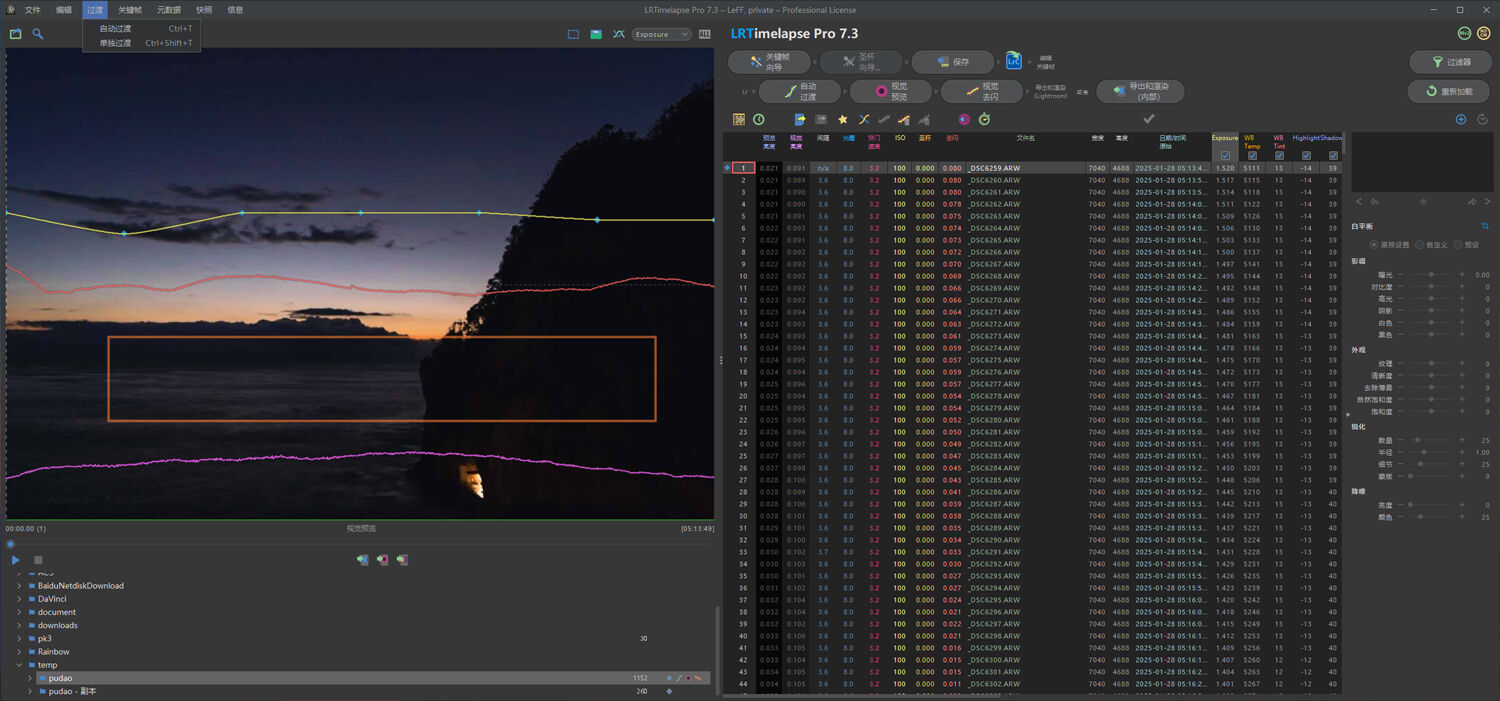1500x701 pixels.
Task: Toggle the WB Temp column checkbox
Action: coord(1252,156)
